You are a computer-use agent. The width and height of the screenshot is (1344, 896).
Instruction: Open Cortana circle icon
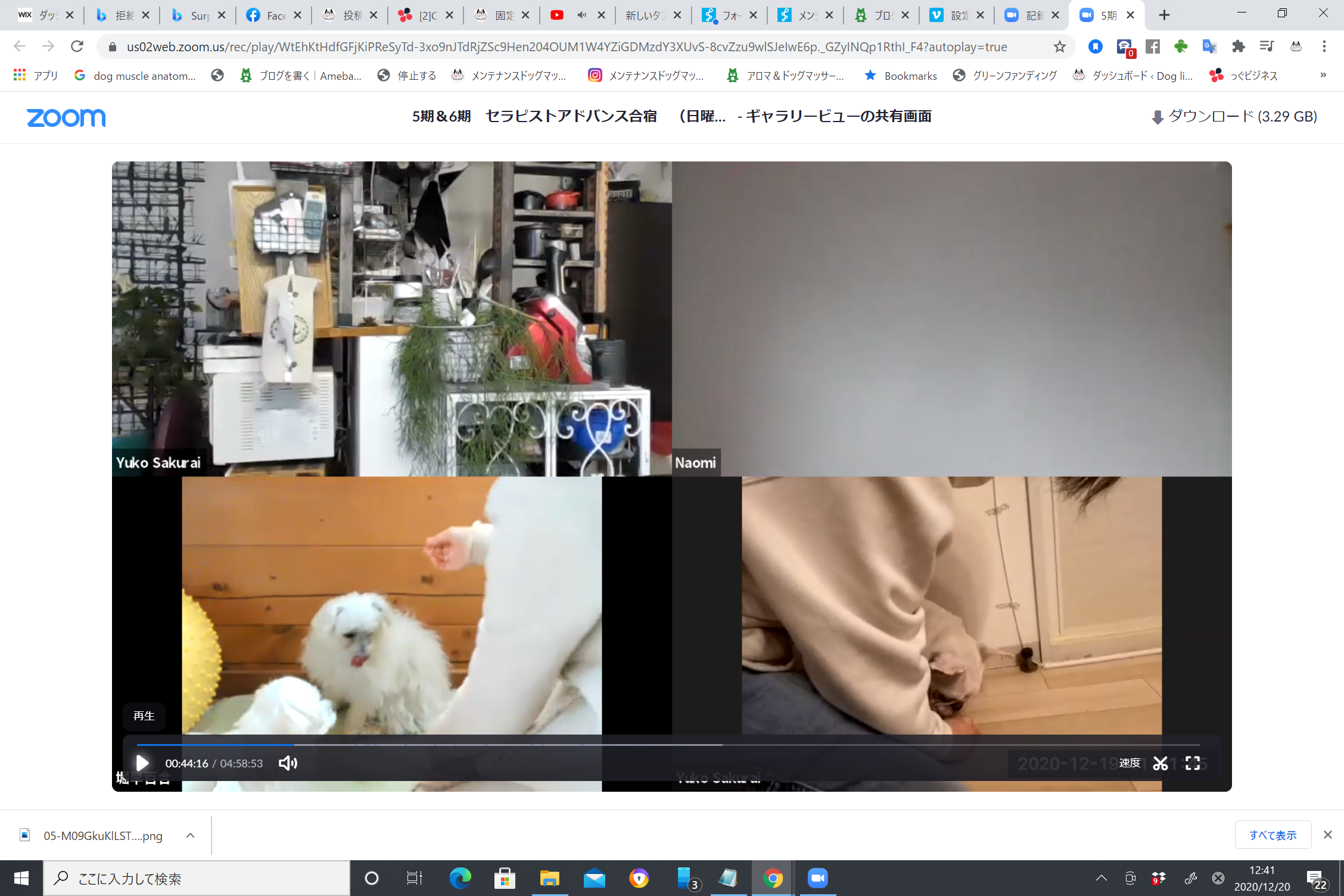click(x=372, y=878)
